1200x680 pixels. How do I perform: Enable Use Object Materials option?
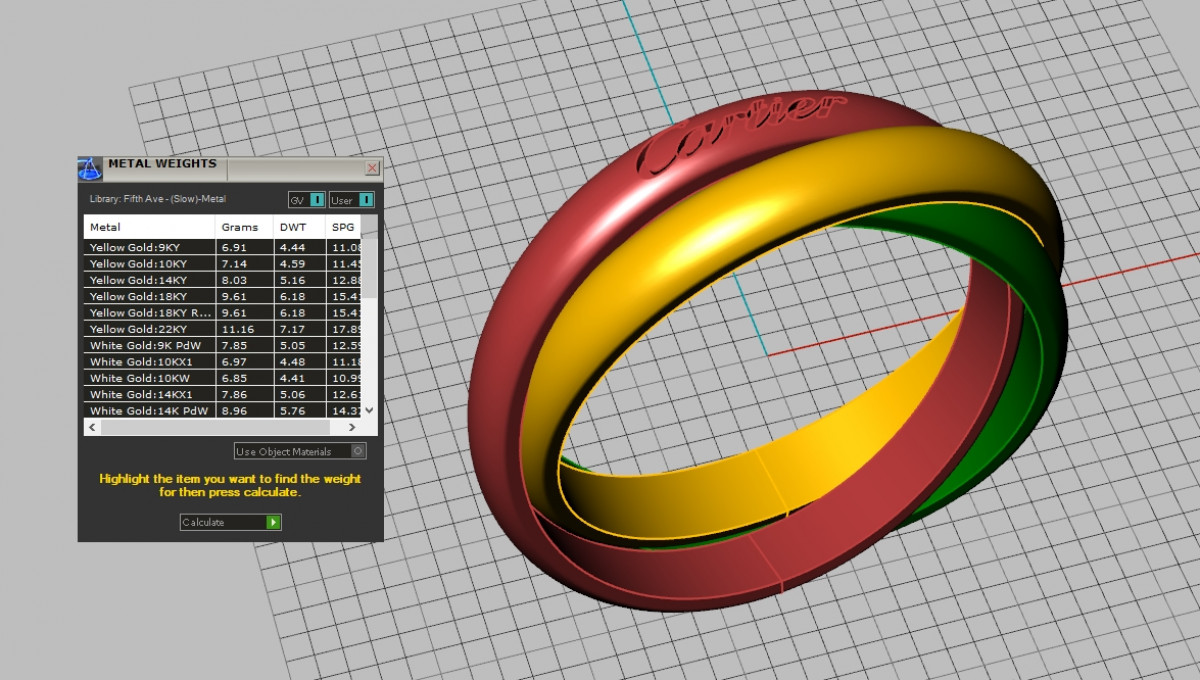click(359, 451)
